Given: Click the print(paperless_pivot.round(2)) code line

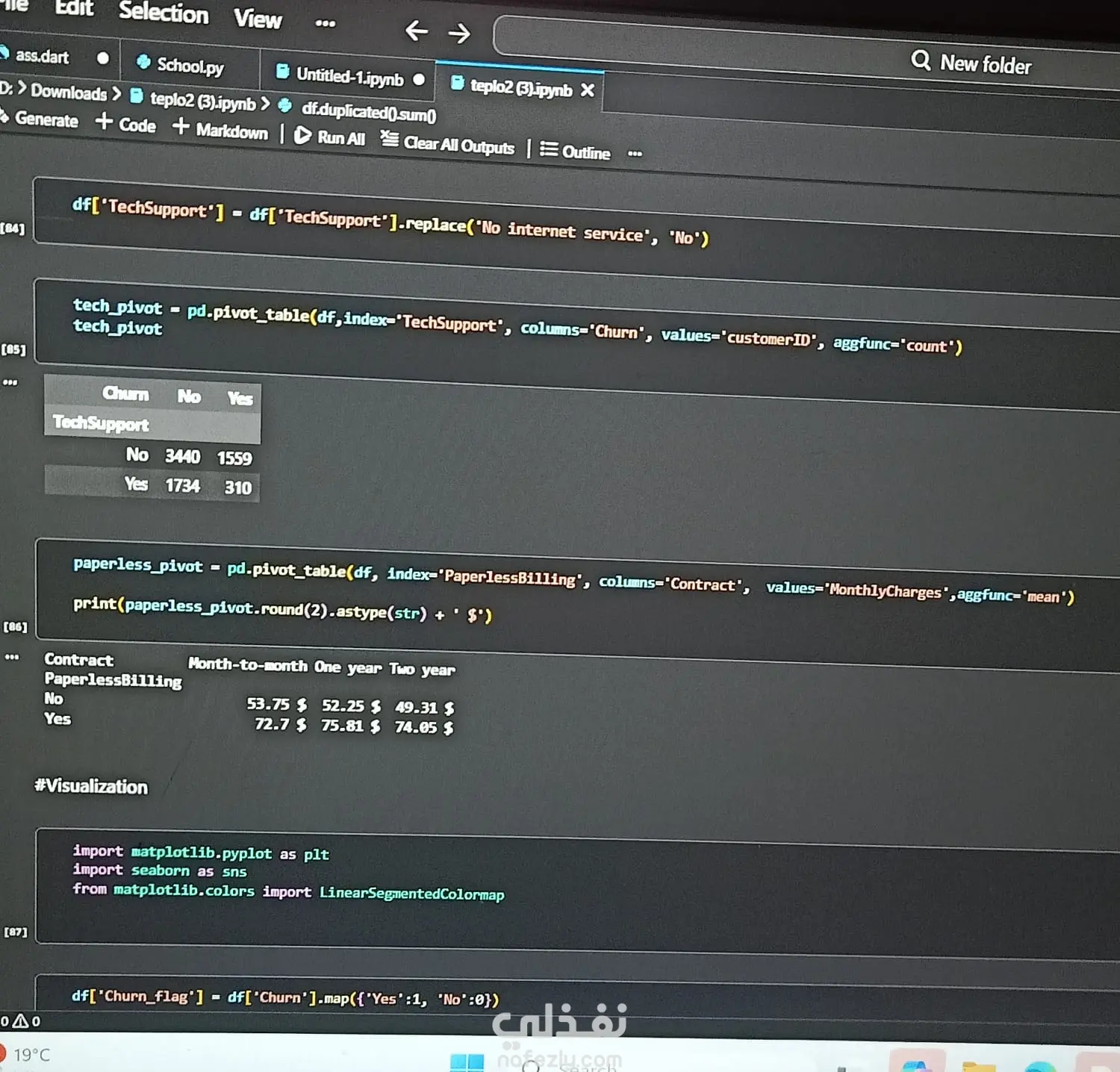Looking at the screenshot, I should pyautogui.click(x=282, y=609).
